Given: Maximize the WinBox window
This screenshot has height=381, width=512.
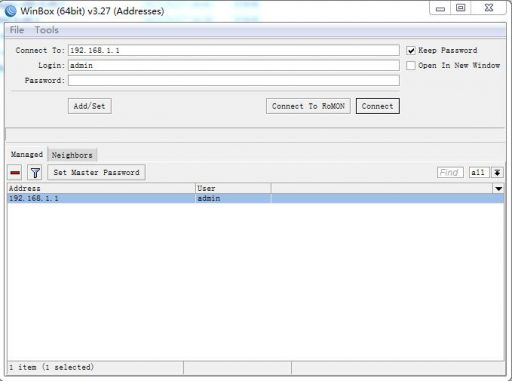Looking at the screenshot, I should [461, 8].
